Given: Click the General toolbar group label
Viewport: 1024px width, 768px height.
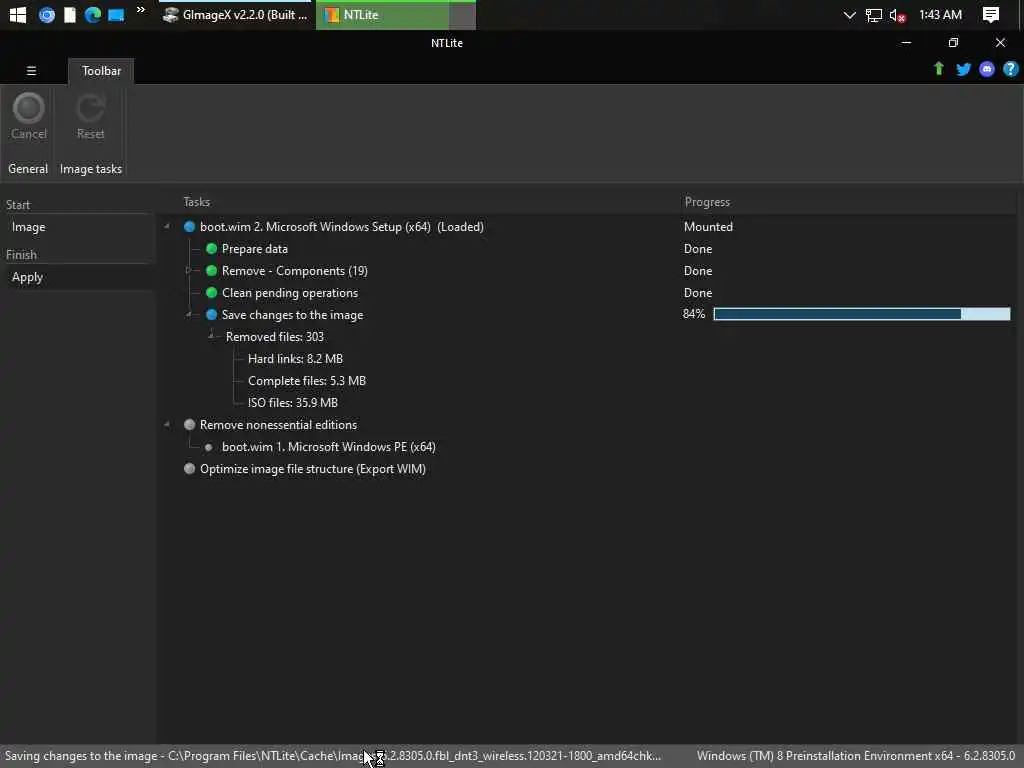Looking at the screenshot, I should coord(28,168).
